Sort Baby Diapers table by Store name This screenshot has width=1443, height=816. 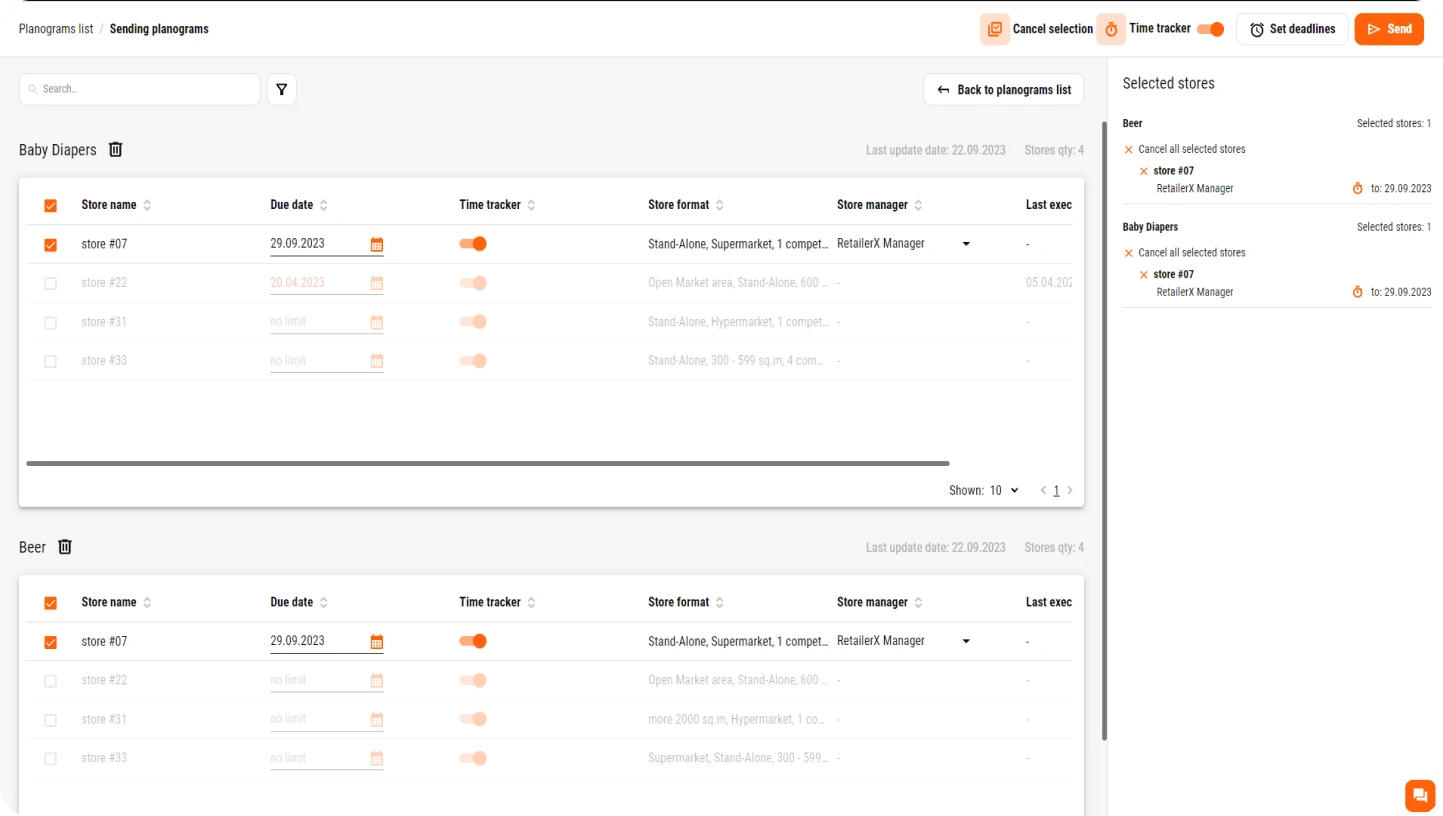147,205
